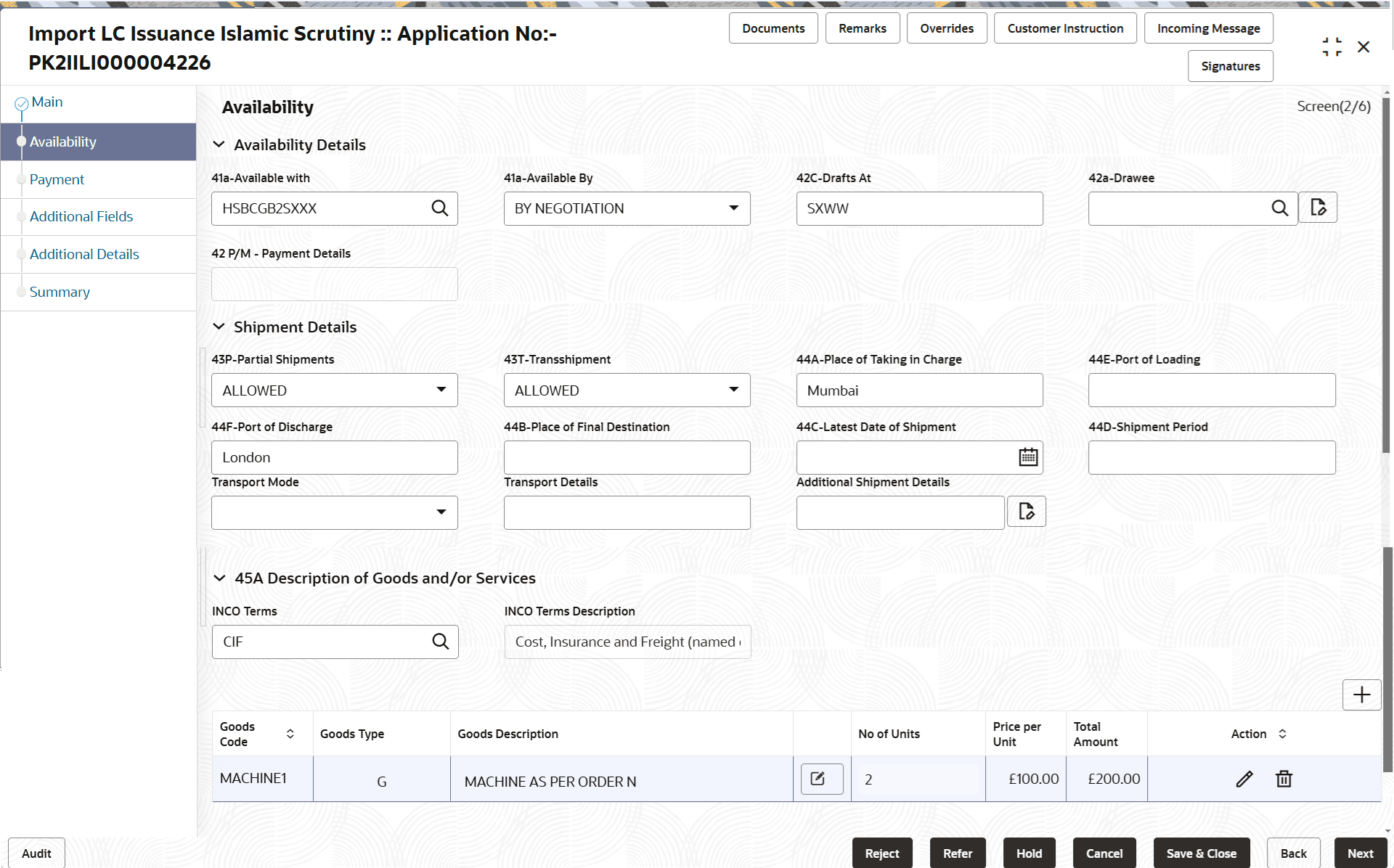
Task: Open the document editor beside Drawee field
Action: point(1319,207)
